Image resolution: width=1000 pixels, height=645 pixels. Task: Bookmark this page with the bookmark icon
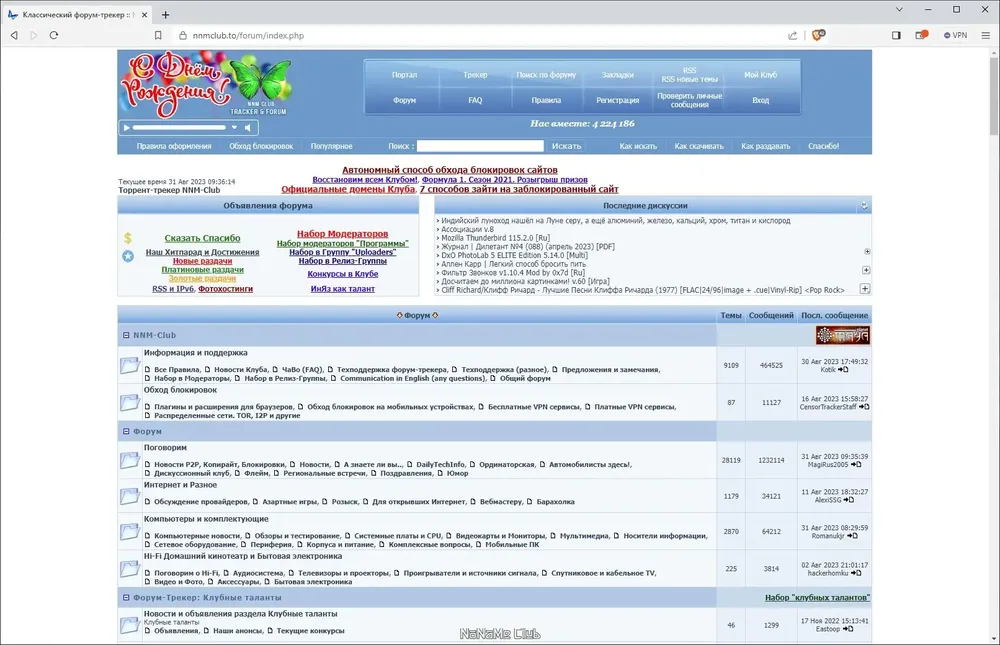click(x=158, y=36)
